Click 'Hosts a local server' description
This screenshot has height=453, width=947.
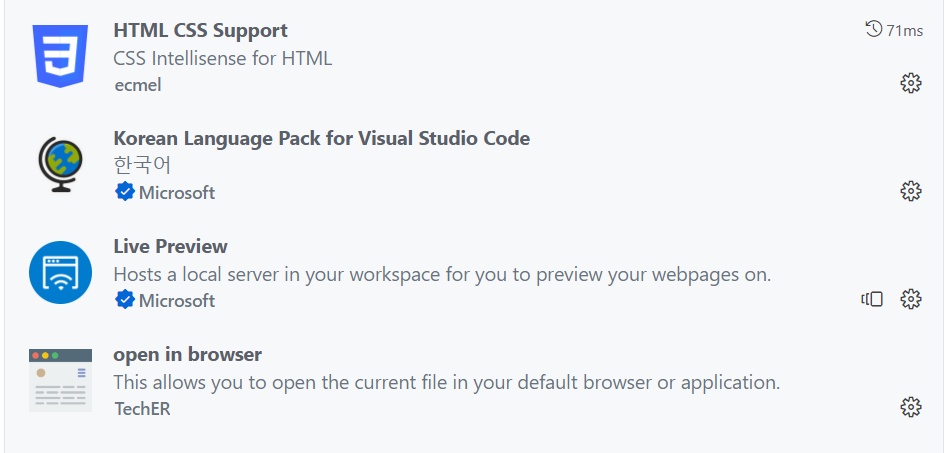442,275
